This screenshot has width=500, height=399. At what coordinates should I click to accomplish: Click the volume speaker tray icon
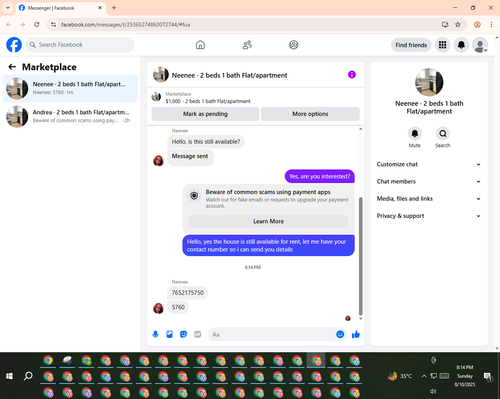coord(433,391)
